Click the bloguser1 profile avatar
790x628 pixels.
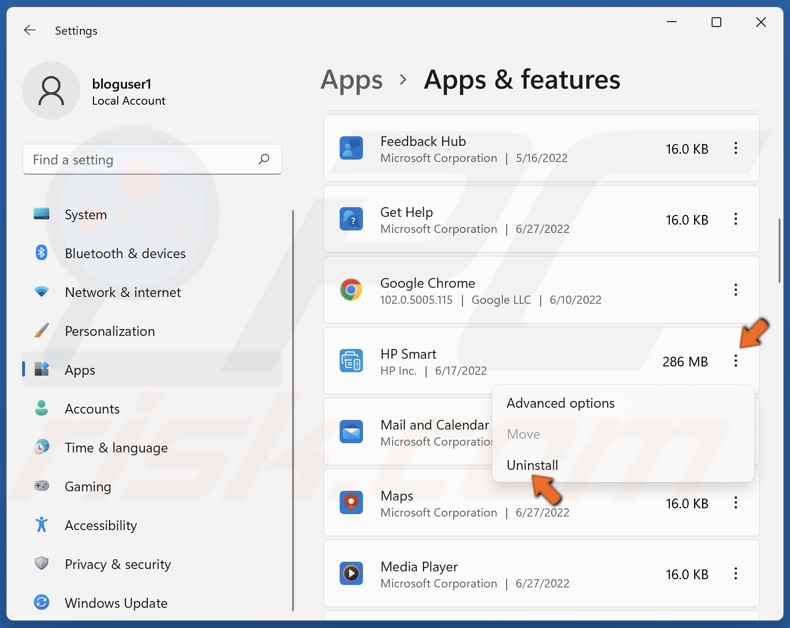pos(51,91)
